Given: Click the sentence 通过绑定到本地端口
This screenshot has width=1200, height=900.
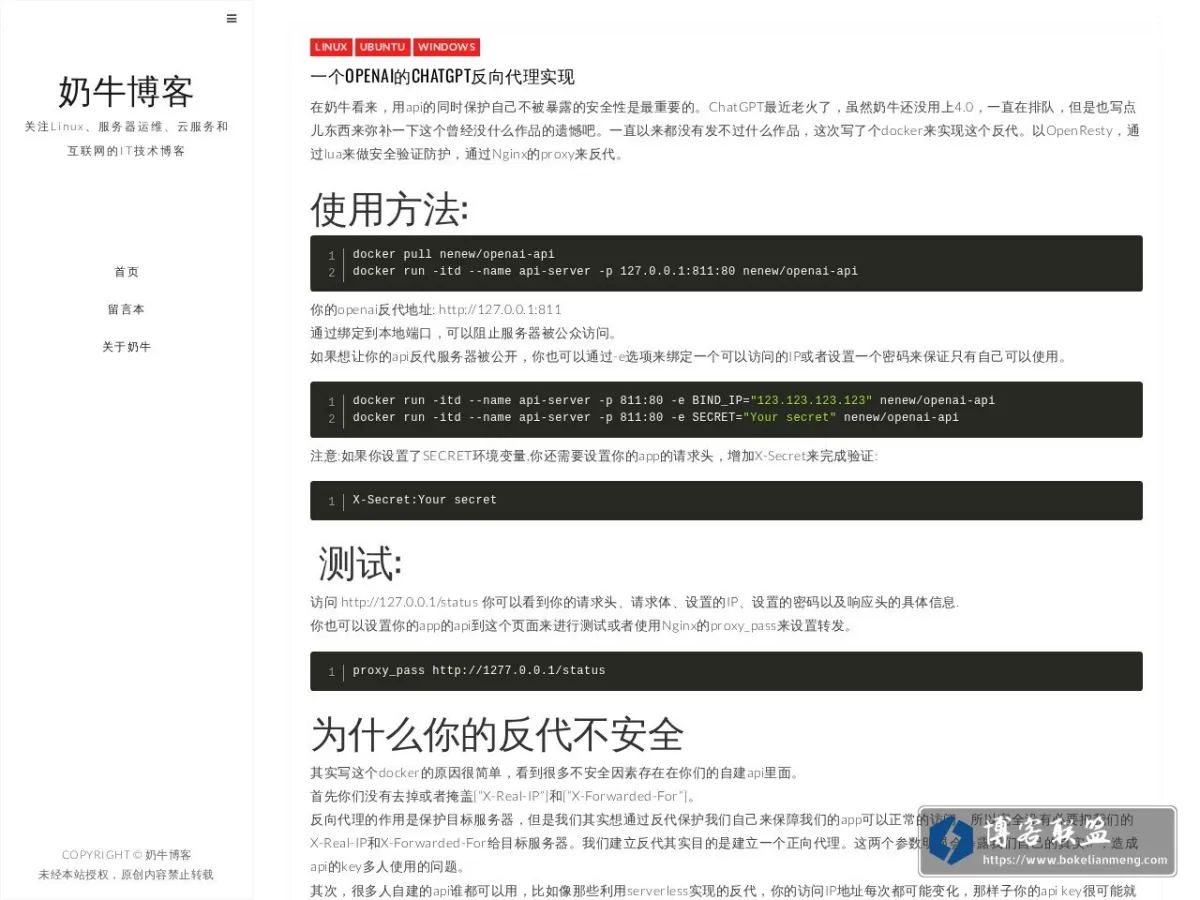Looking at the screenshot, I should click(x=464, y=333).
